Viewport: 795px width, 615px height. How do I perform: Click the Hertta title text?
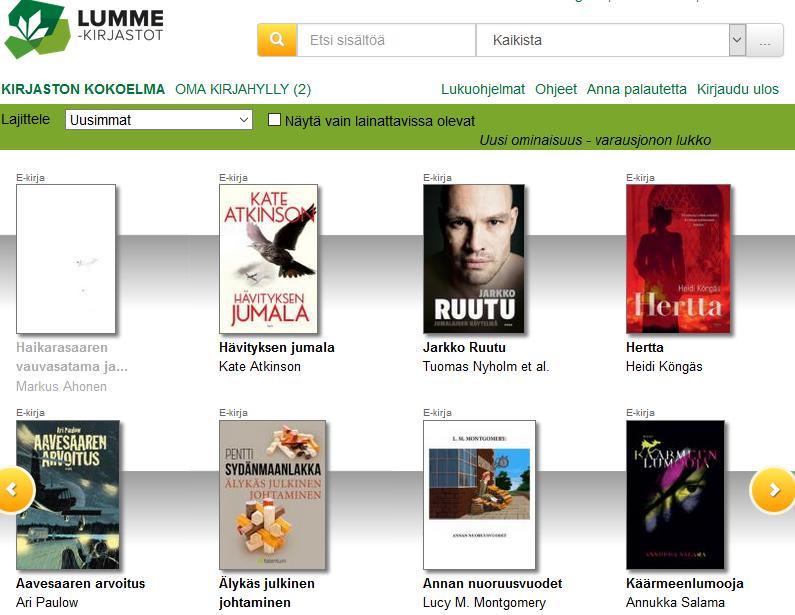645,347
